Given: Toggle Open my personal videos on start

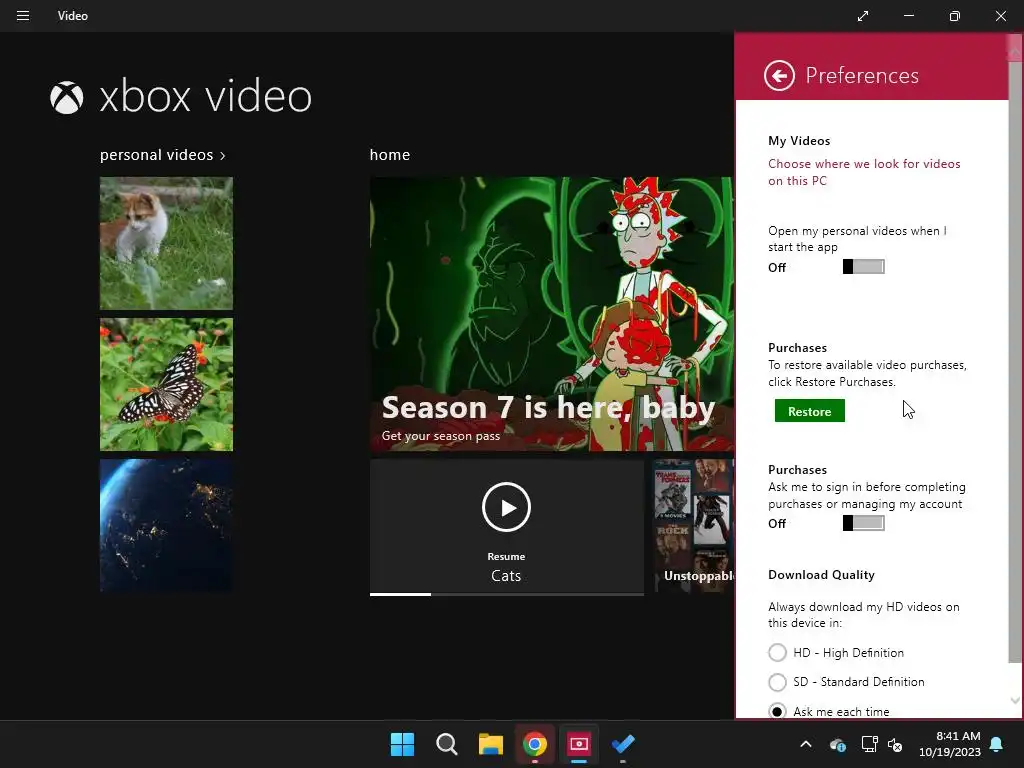Looking at the screenshot, I should click(x=863, y=266).
